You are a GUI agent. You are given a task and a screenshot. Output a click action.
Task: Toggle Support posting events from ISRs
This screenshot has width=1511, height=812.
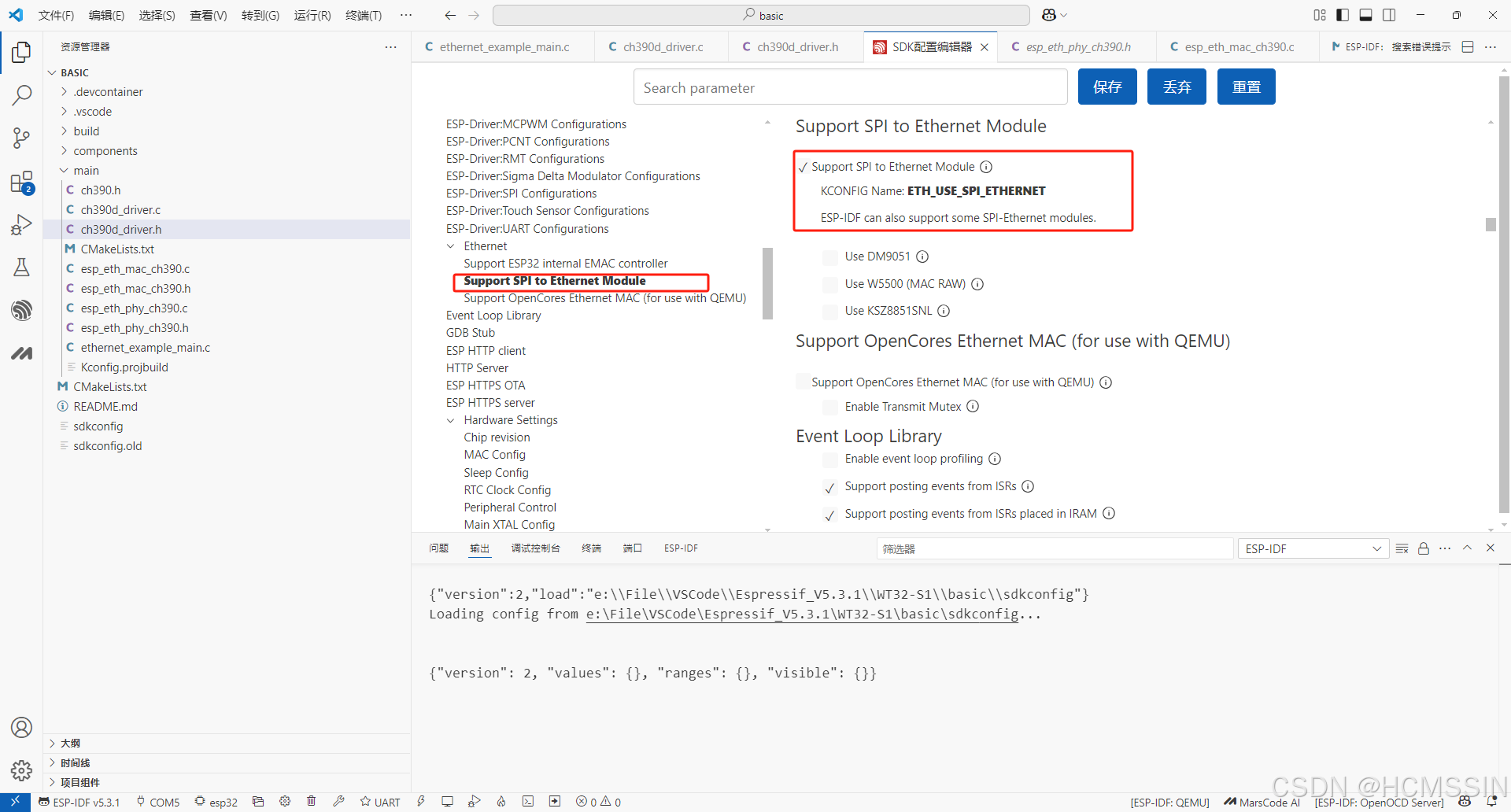point(830,488)
